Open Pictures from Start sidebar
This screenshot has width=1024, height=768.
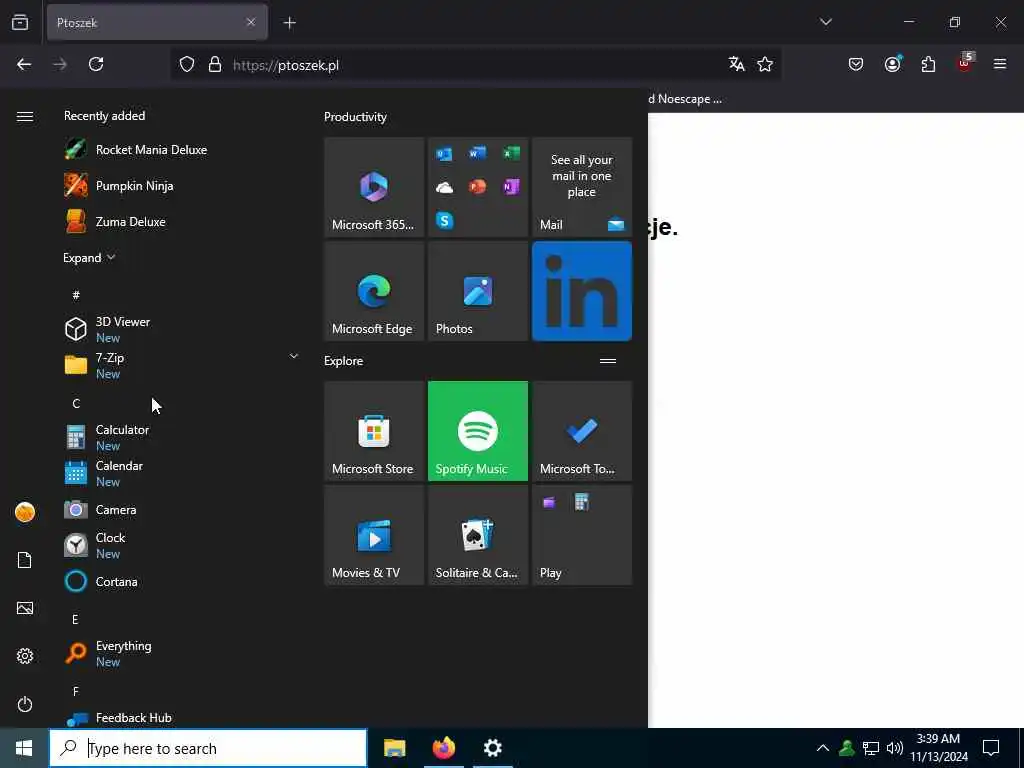25,608
